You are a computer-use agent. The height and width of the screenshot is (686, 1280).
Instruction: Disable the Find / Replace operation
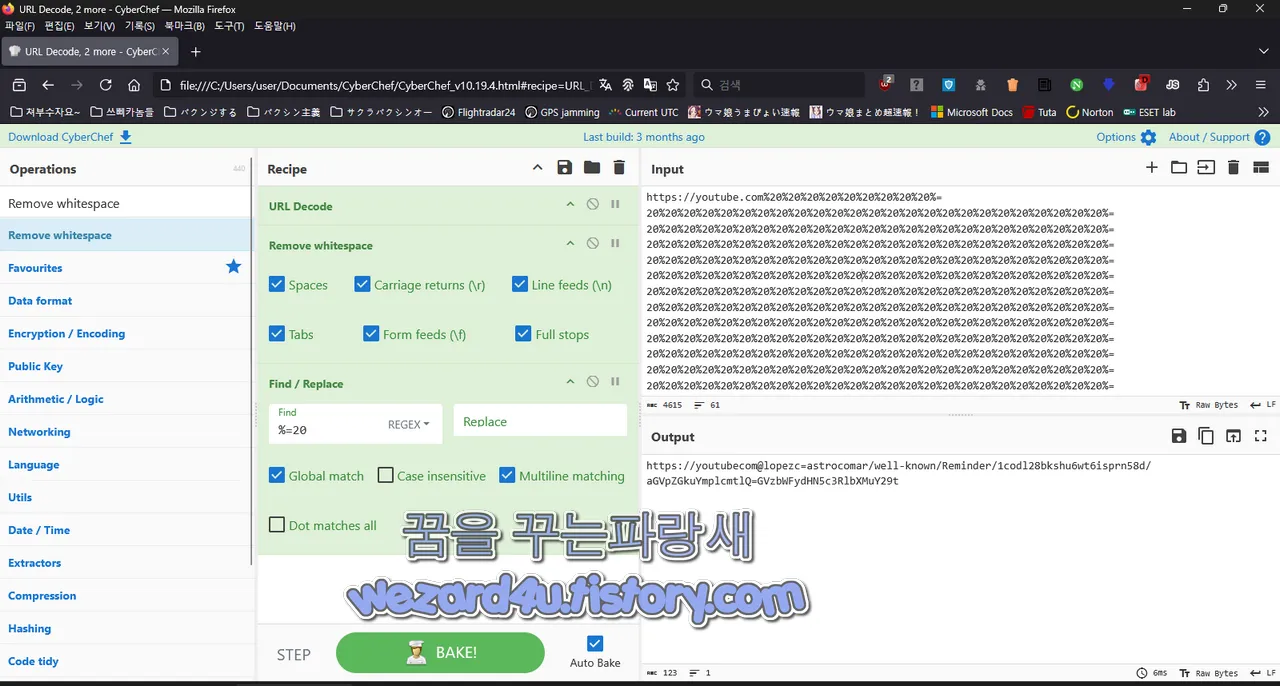pyautogui.click(x=593, y=382)
